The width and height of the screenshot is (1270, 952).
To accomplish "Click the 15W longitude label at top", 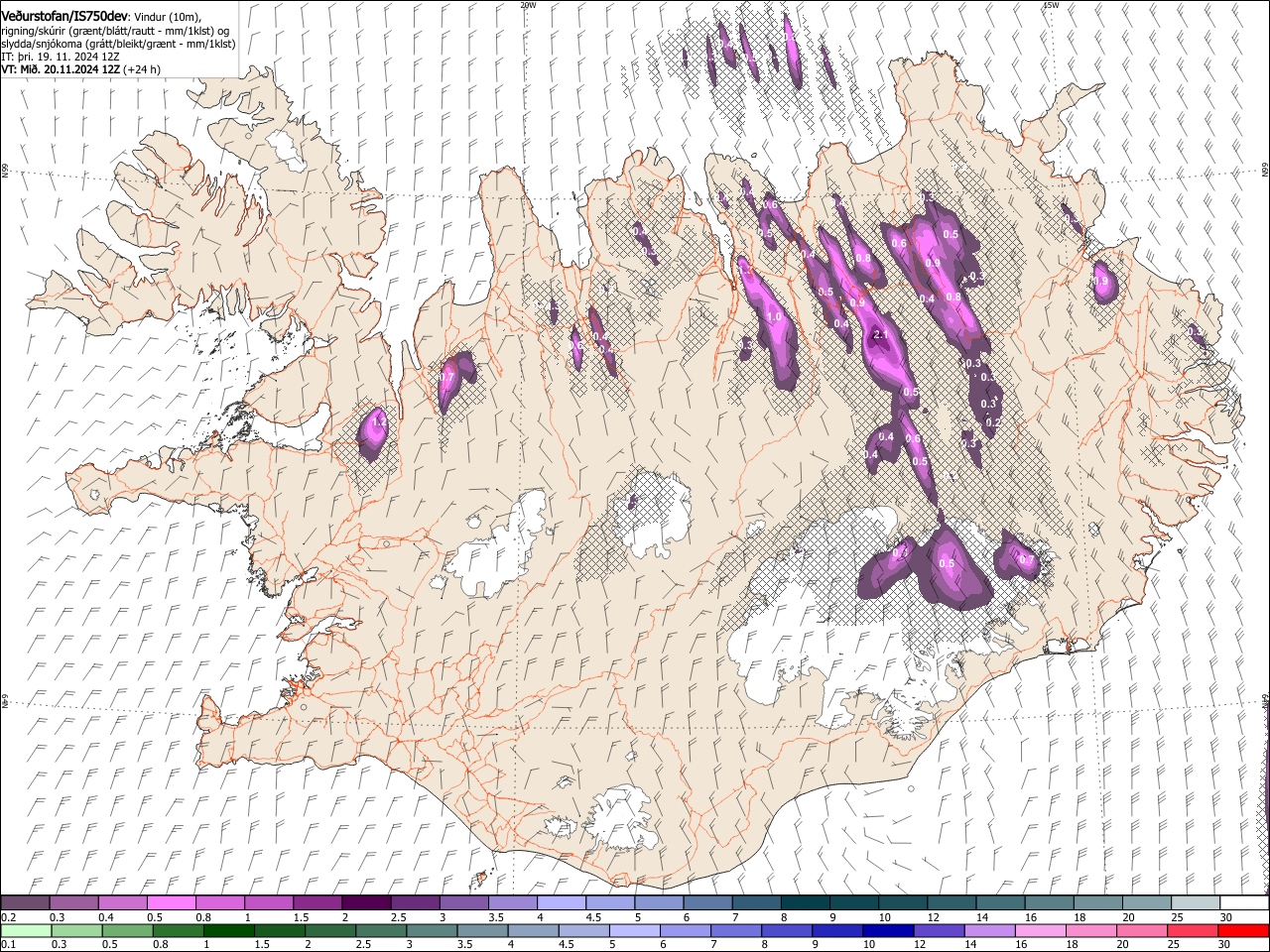I will [x=1051, y=5].
